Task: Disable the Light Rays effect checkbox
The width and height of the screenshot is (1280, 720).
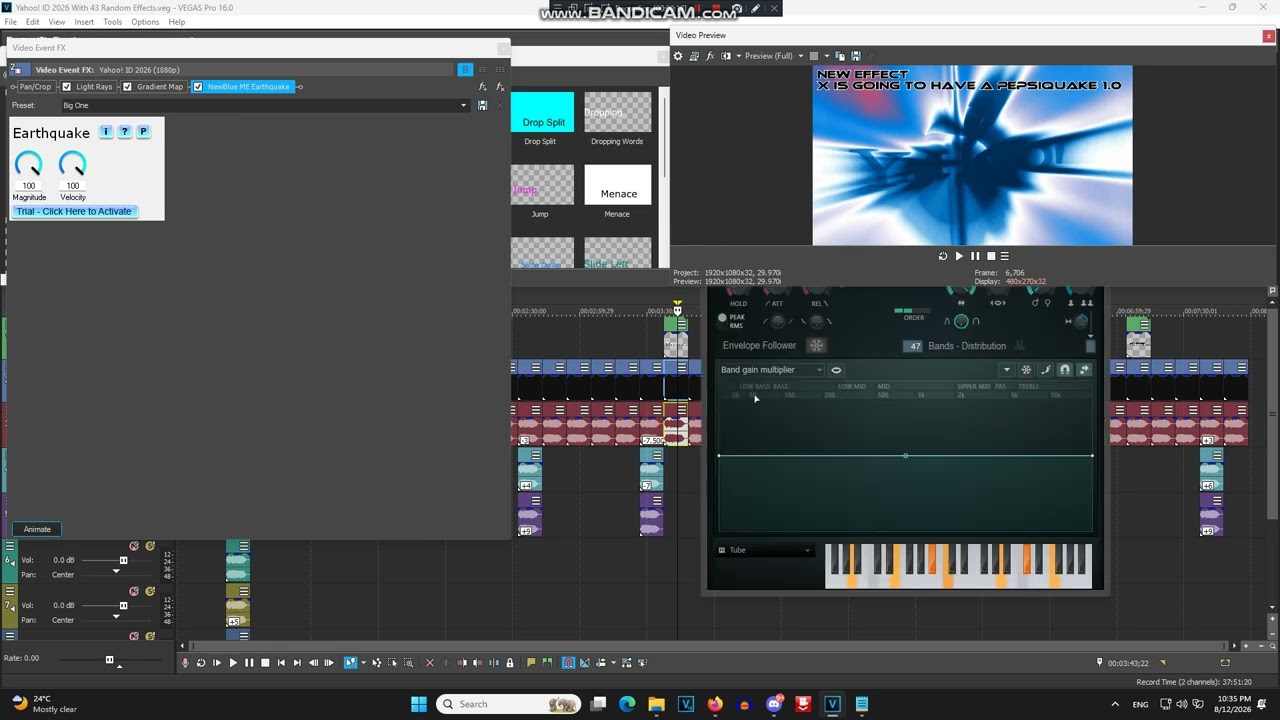Action: (67, 87)
